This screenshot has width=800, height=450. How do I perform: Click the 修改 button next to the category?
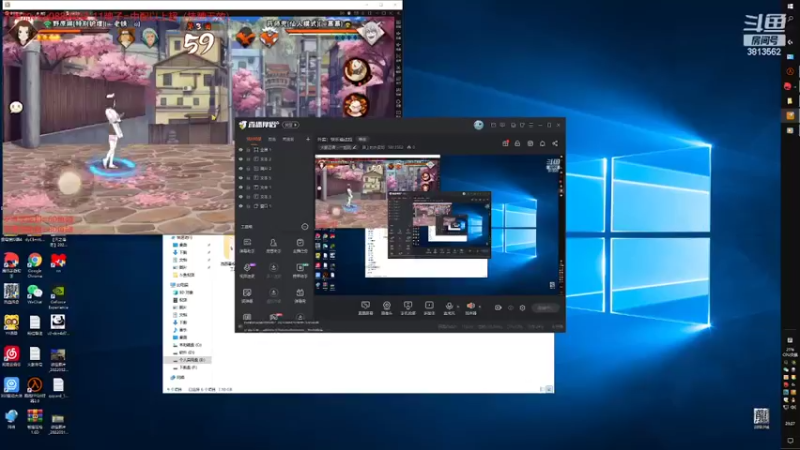(x=362, y=139)
